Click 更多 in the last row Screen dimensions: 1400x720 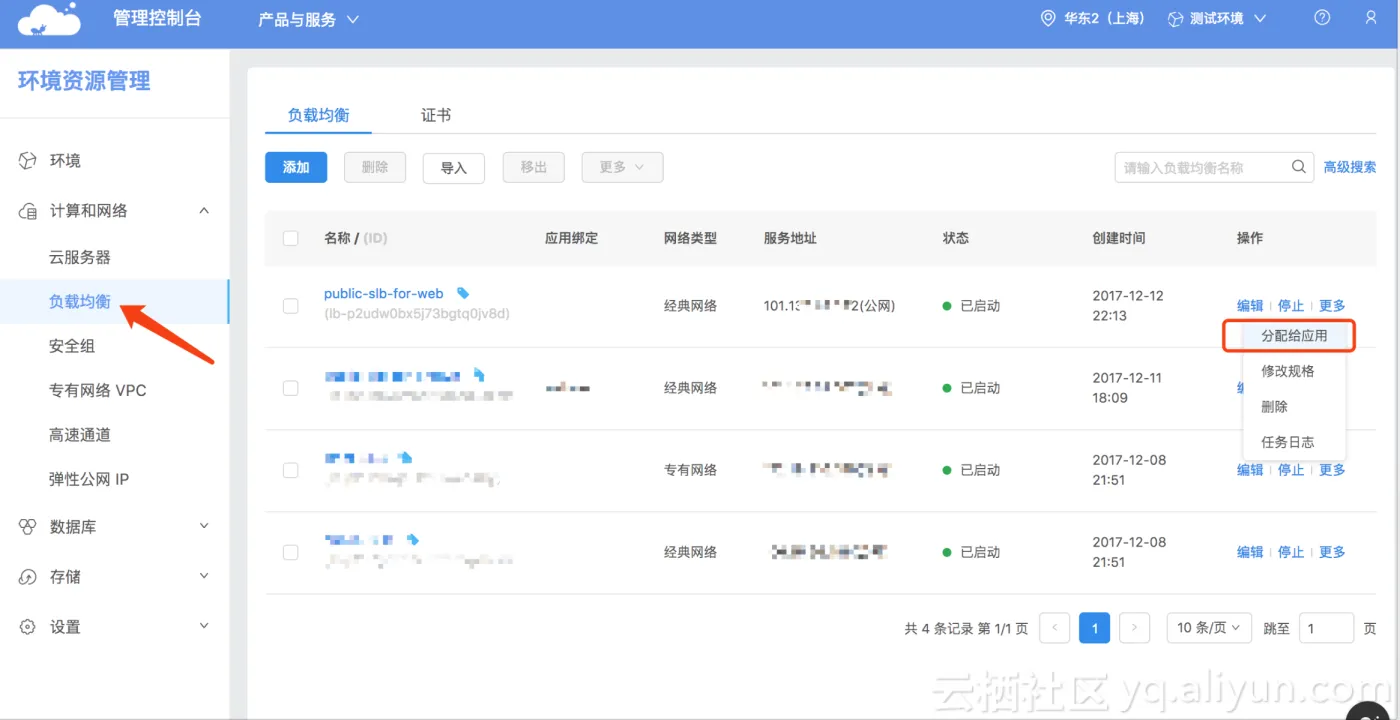[x=1332, y=551]
